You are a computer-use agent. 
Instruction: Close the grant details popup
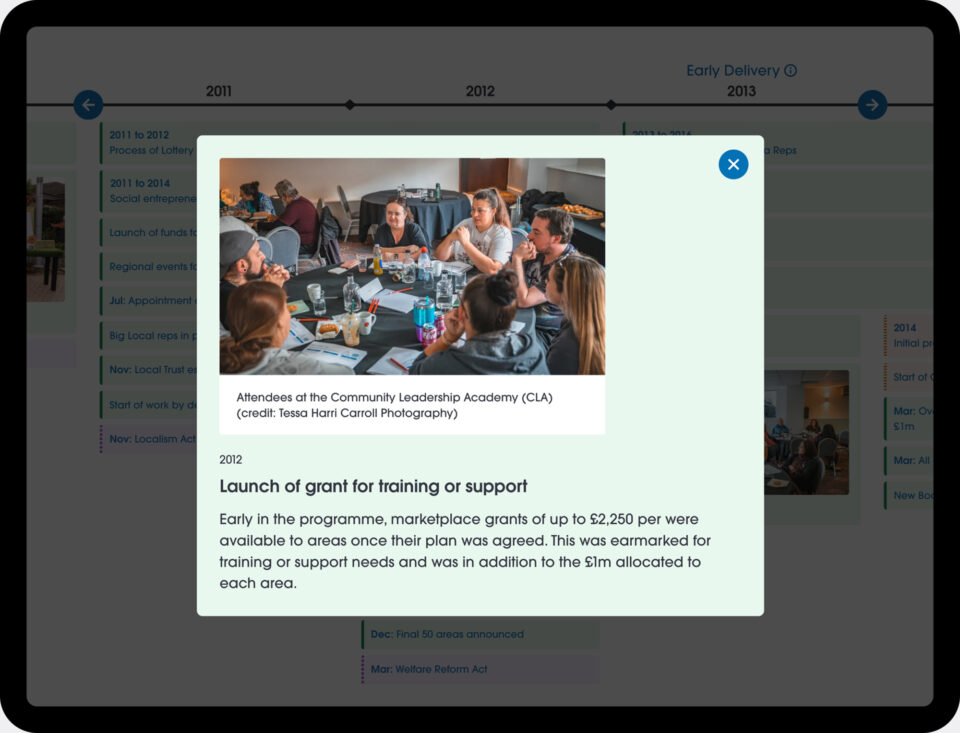tap(733, 165)
